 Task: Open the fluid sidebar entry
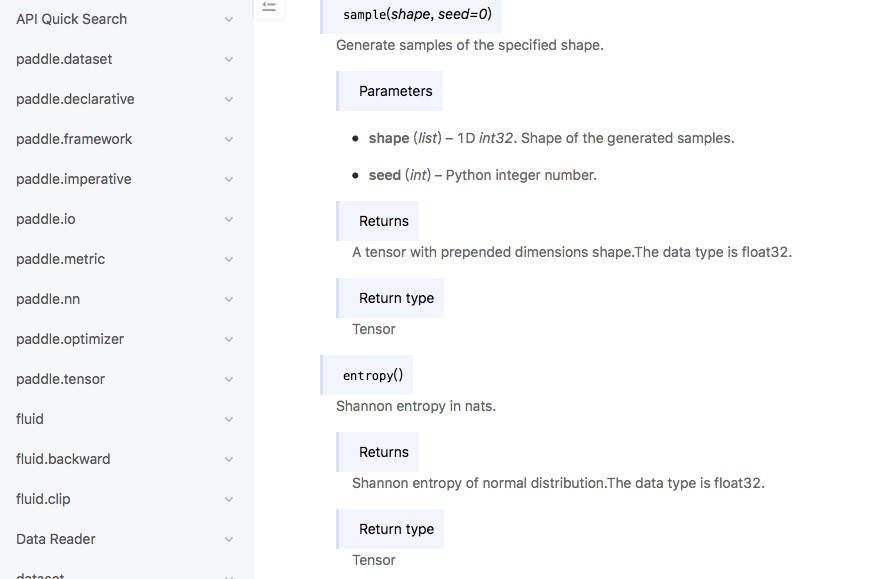tap(30, 419)
